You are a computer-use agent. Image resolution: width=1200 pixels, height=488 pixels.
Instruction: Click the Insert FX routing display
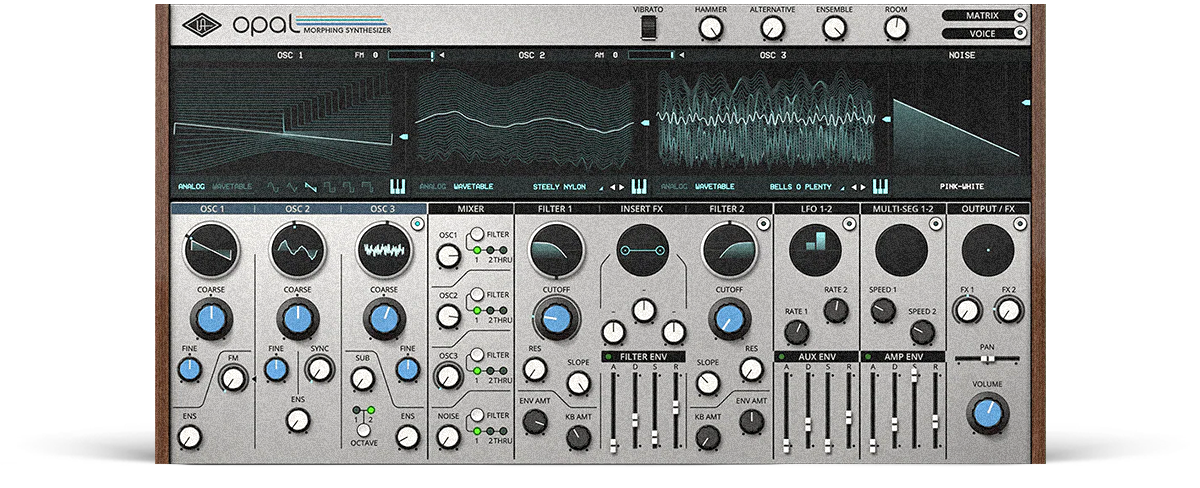pyautogui.click(x=644, y=250)
